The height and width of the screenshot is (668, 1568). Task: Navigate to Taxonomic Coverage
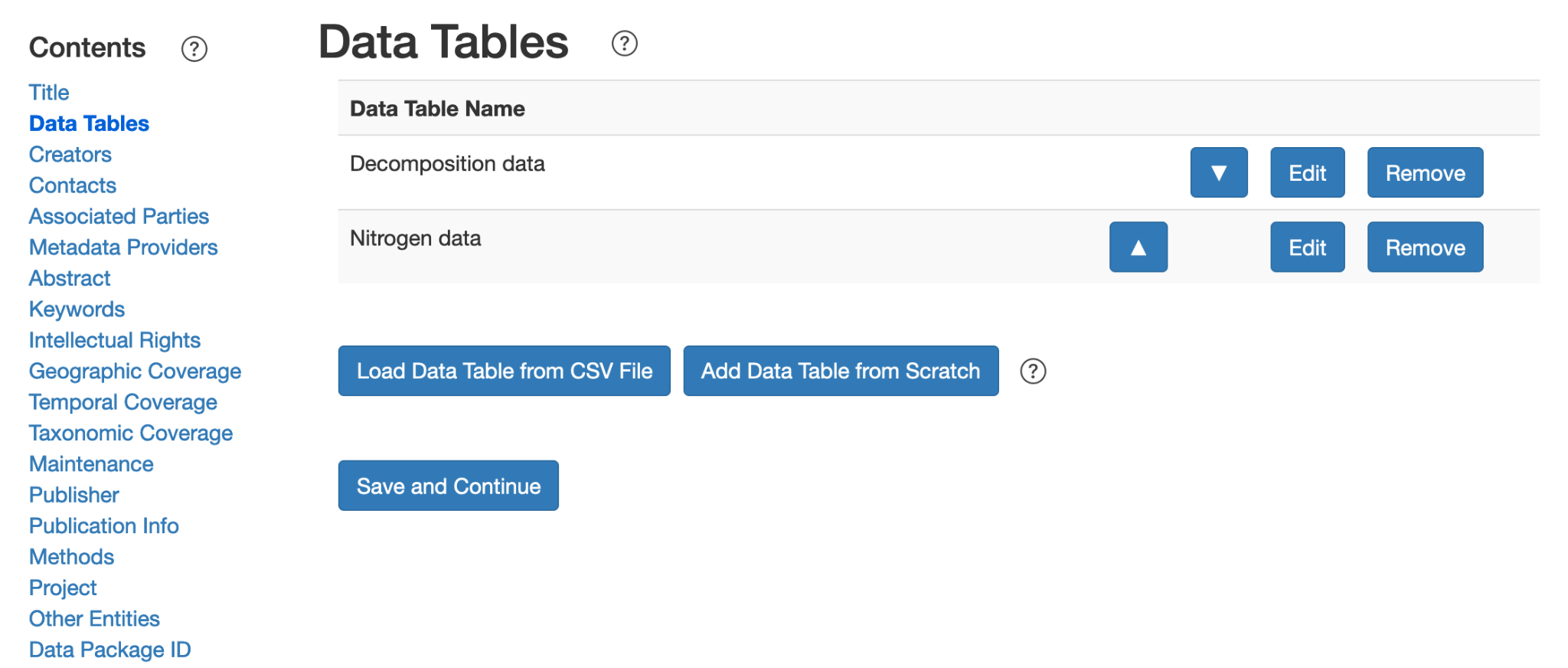tap(131, 434)
